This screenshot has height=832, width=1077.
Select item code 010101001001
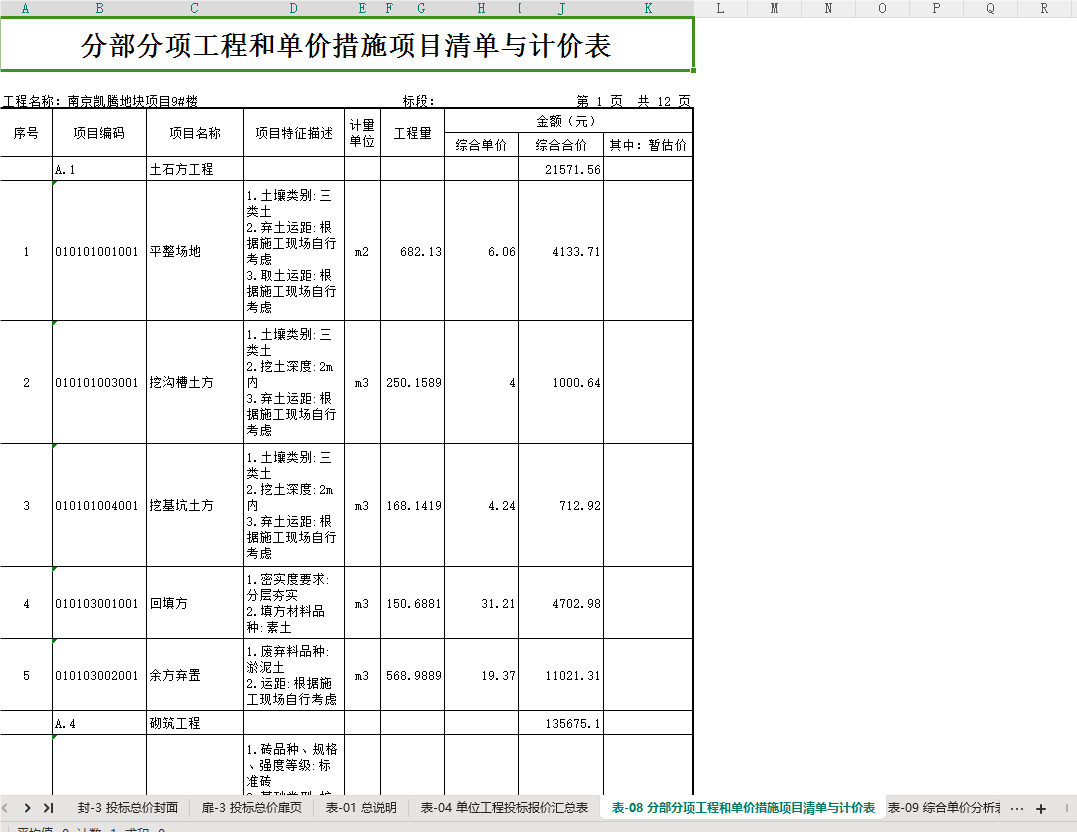click(x=100, y=251)
